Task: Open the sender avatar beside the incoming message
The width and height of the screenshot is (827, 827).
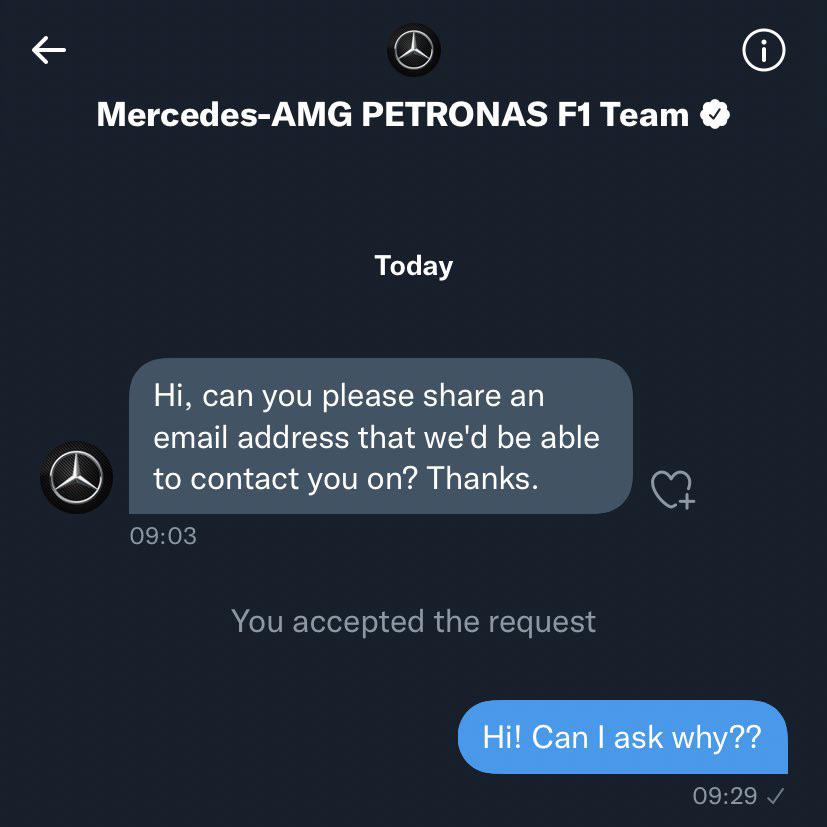Action: pyautogui.click(x=77, y=477)
